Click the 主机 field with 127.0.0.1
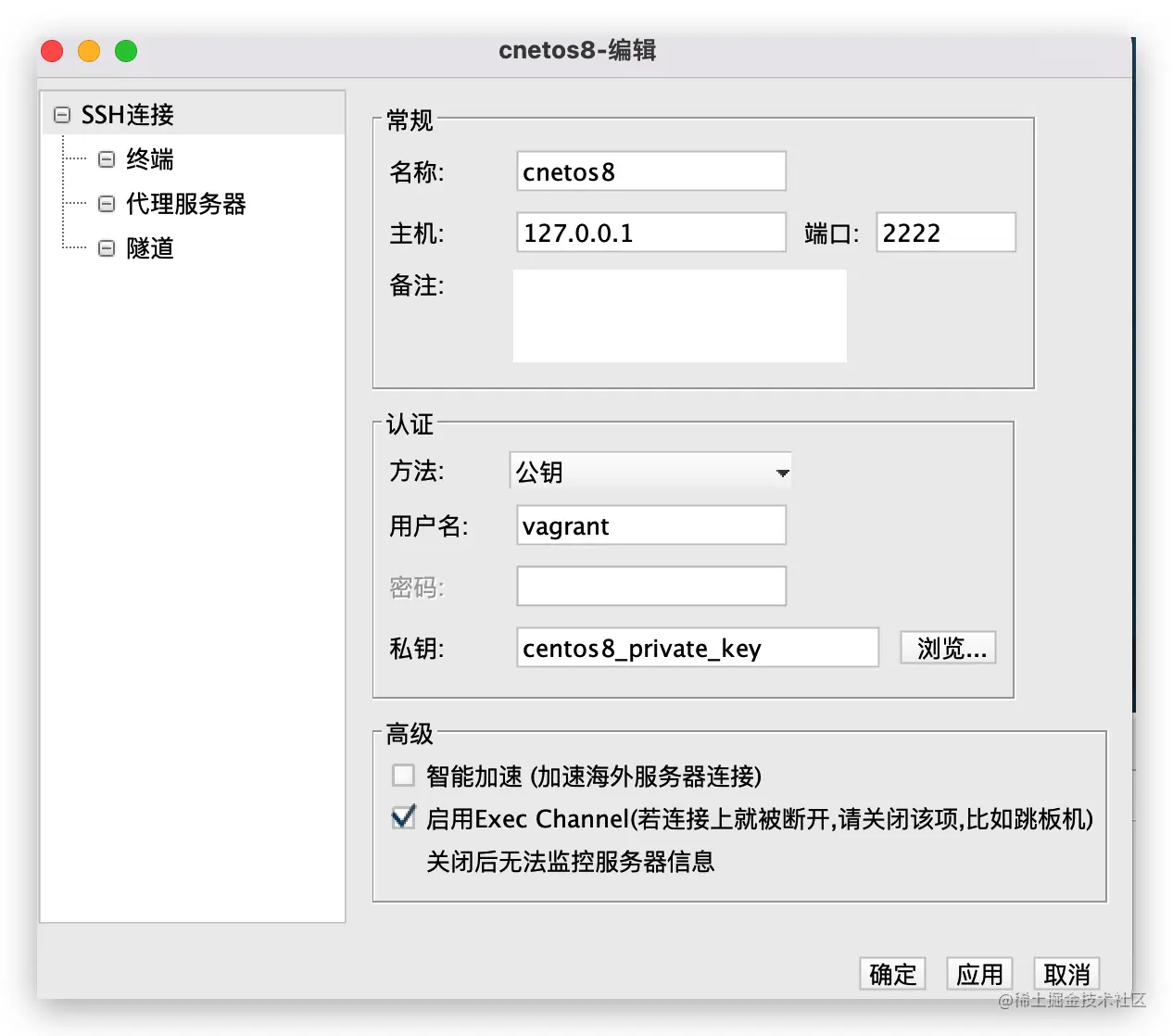Image resolution: width=1173 pixels, height=1036 pixels. pyautogui.click(x=651, y=233)
